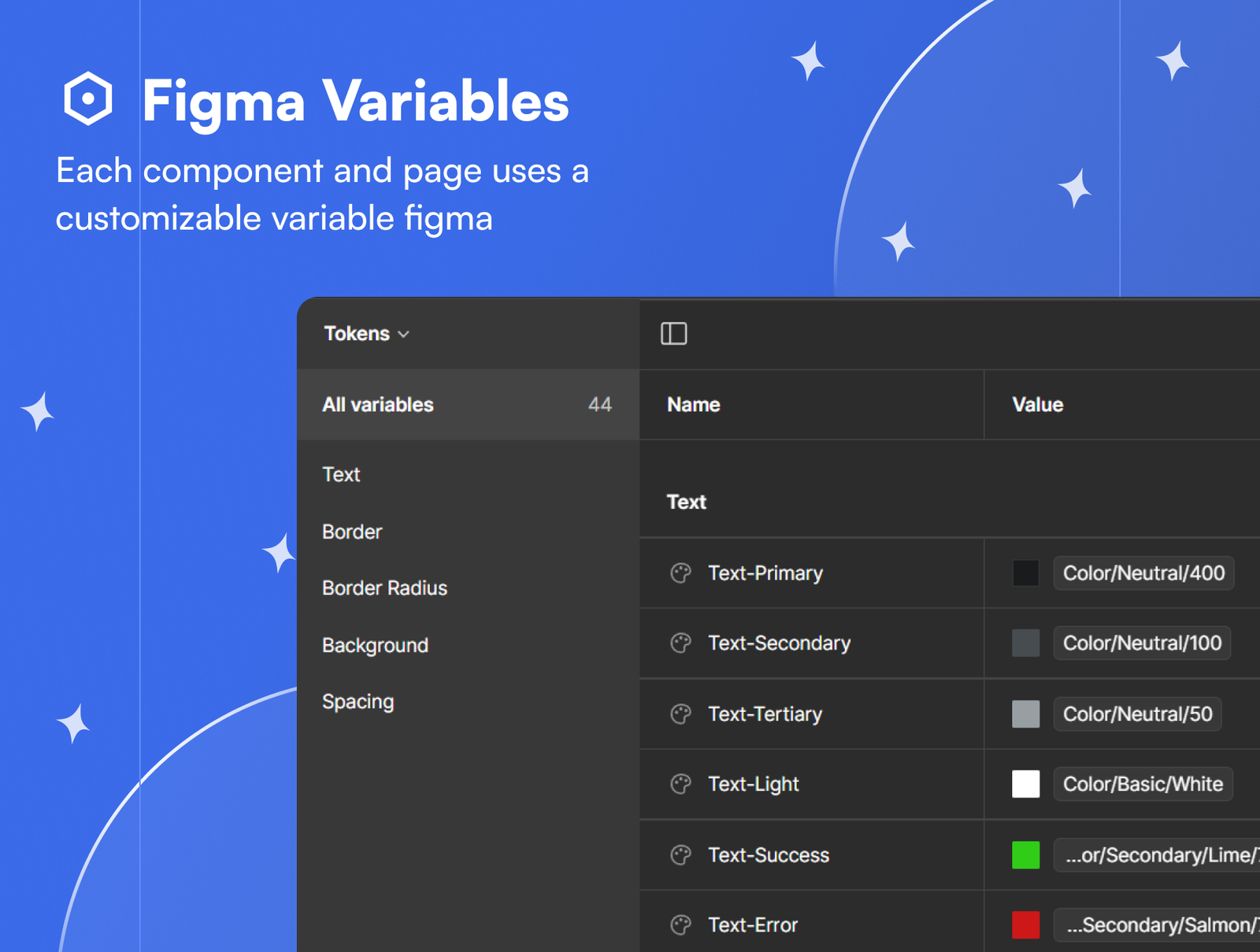
Task: Toggle the sidebar panel icon
Action: click(x=673, y=334)
